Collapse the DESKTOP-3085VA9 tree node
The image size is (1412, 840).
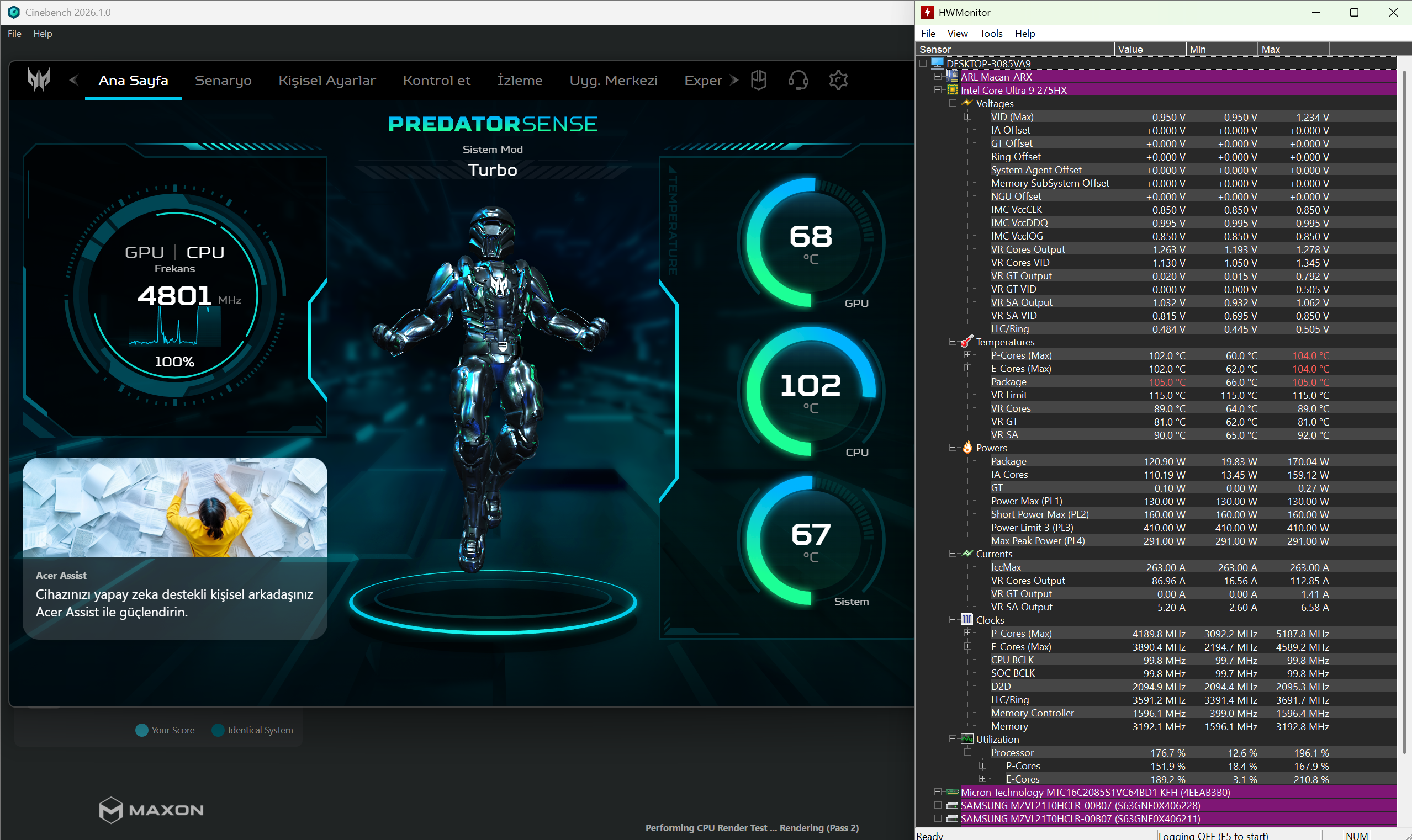click(x=923, y=63)
